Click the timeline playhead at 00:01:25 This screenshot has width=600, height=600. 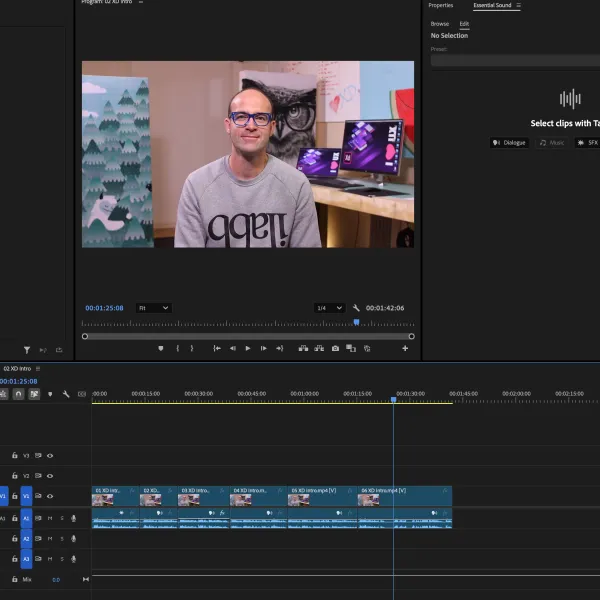(393, 399)
